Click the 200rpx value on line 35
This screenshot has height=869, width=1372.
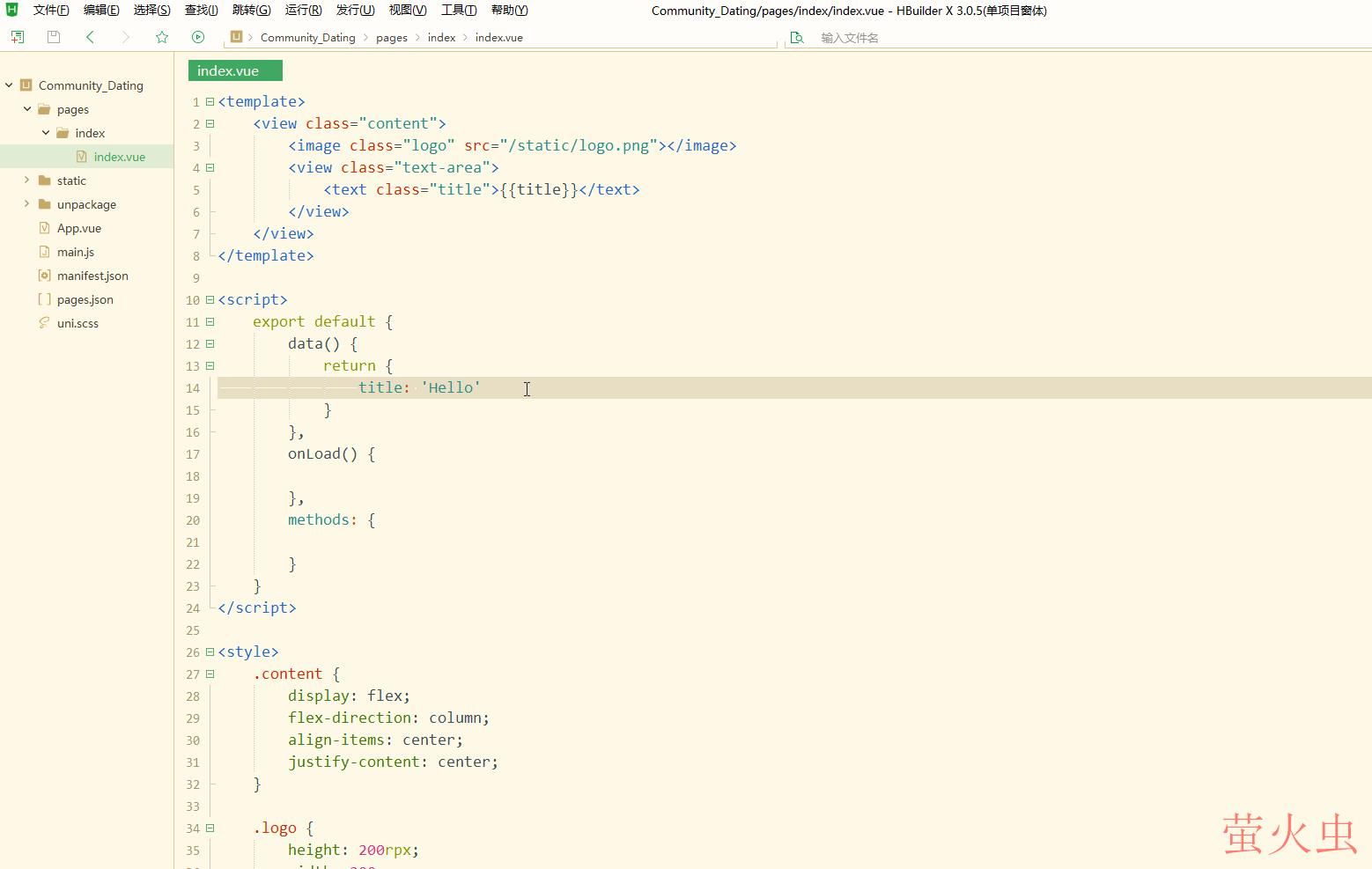385,850
